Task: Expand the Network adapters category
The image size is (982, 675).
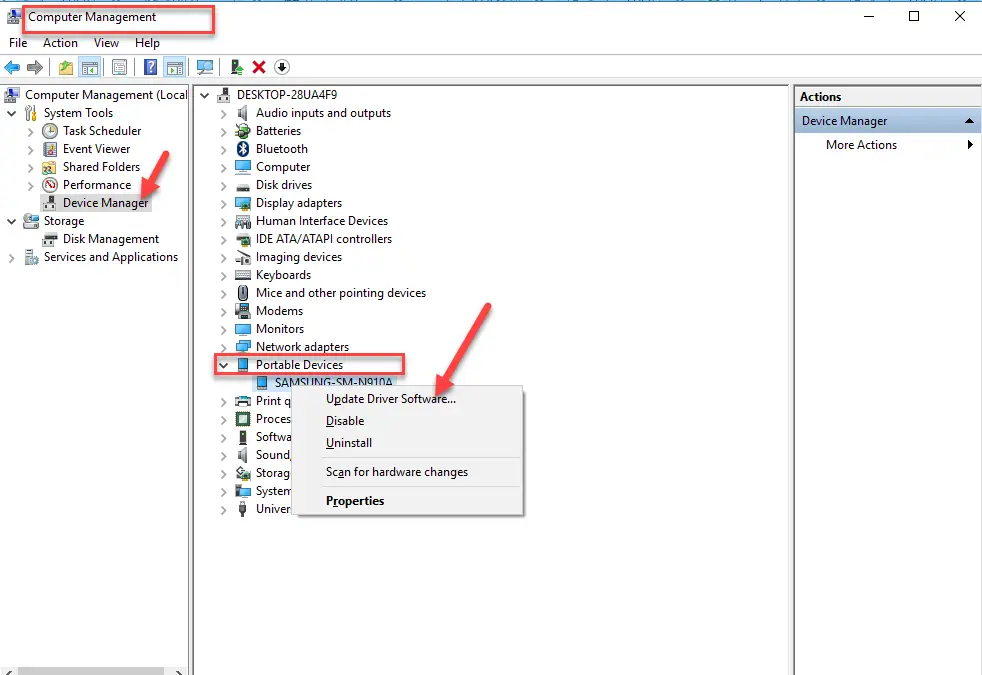Action: (223, 346)
